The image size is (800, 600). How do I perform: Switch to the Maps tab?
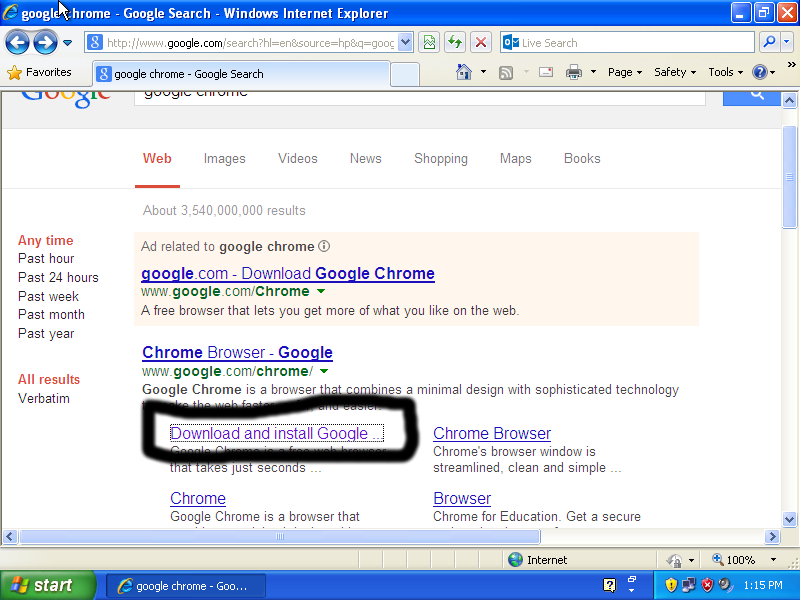click(x=515, y=159)
